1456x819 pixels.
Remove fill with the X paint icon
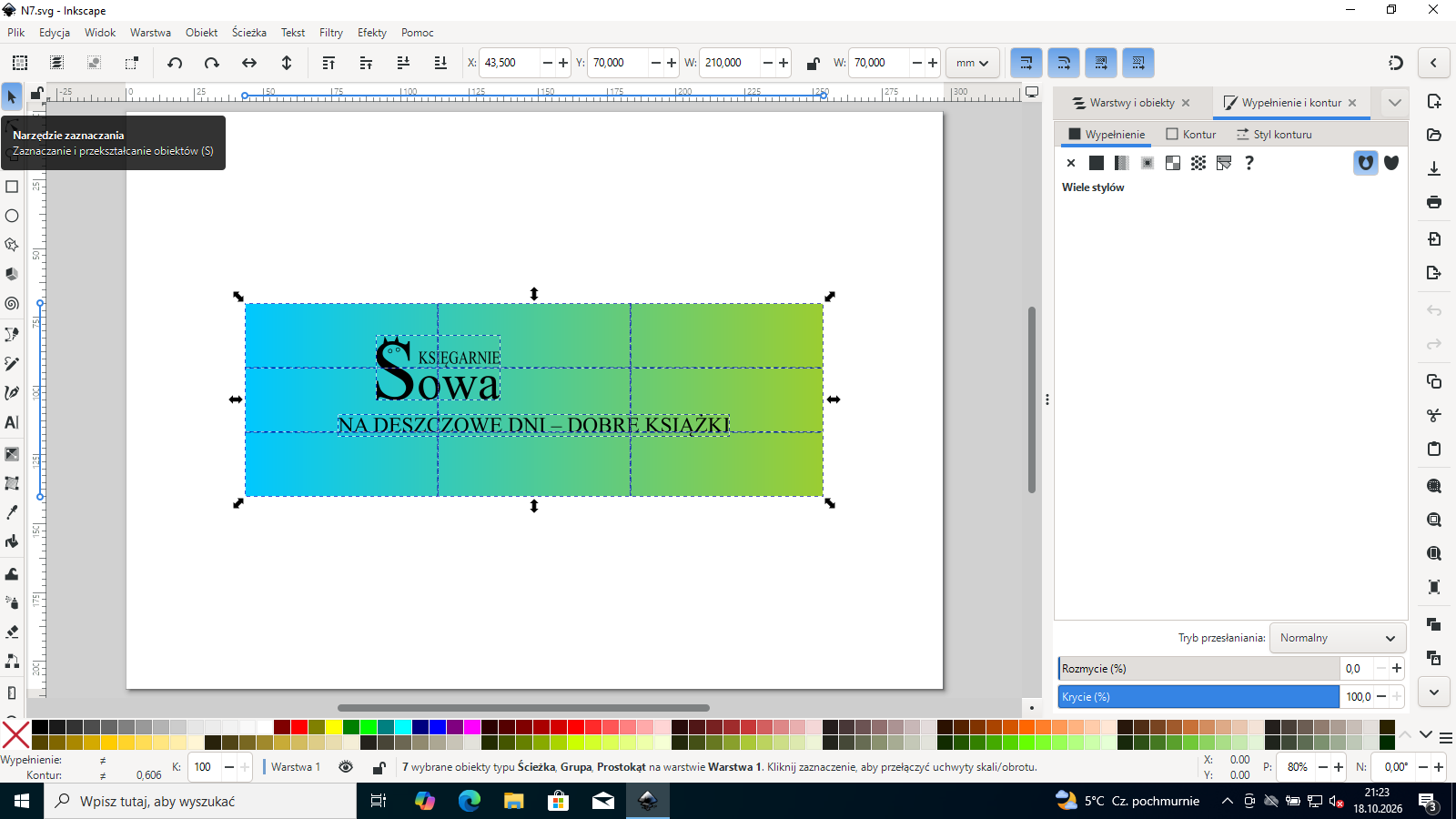coord(1071,163)
